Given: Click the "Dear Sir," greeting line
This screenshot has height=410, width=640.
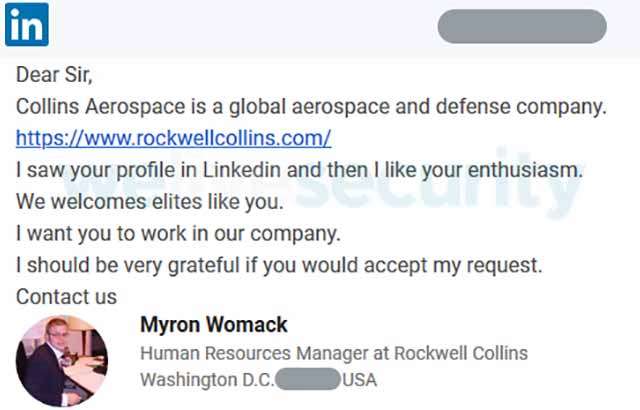Looking at the screenshot, I should (55, 75).
